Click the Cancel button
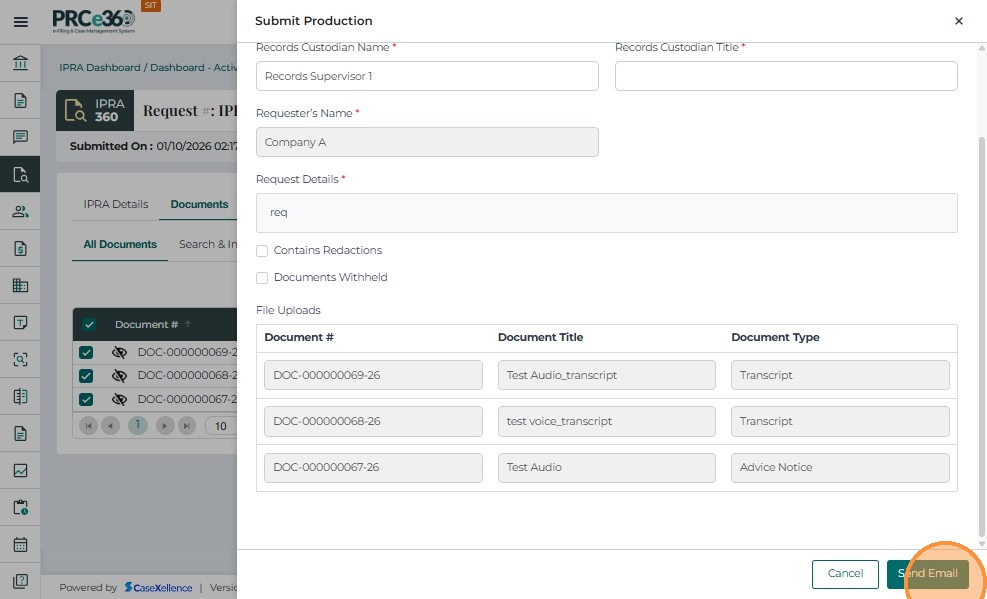This screenshot has width=987, height=599. coord(845,574)
